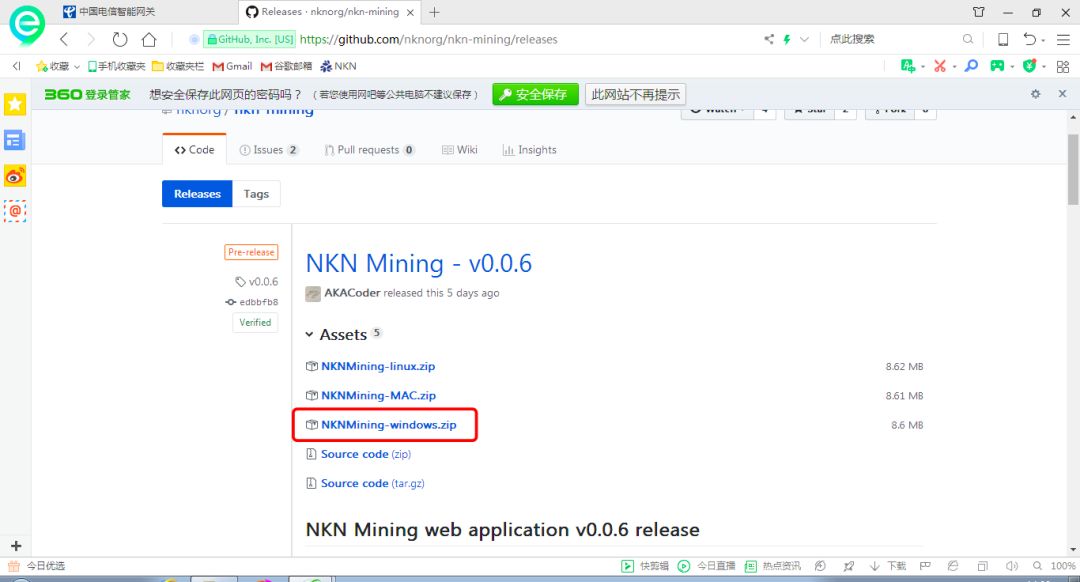Open the 收藏夹栏 folder
The image size is (1080, 582).
pyautogui.click(x=178, y=66)
